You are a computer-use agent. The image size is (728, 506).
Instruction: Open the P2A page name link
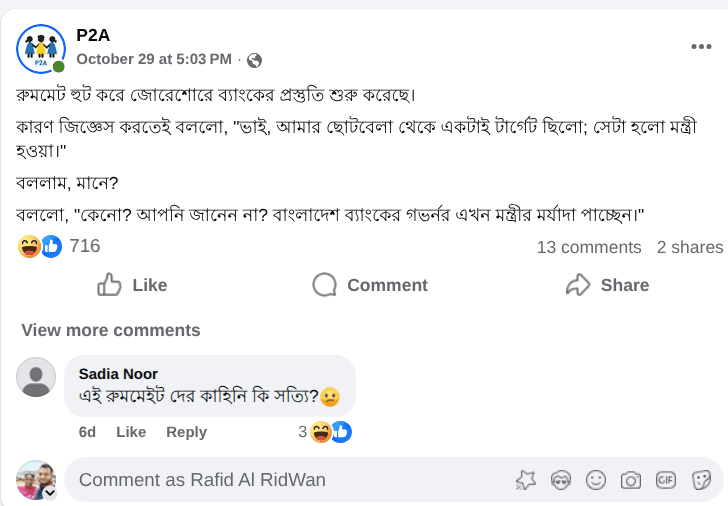[x=93, y=36]
